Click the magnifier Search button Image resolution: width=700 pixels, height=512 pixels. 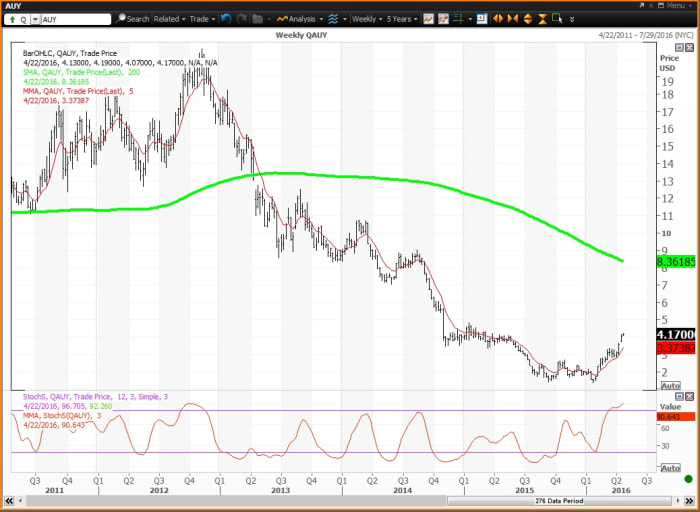tap(132, 19)
